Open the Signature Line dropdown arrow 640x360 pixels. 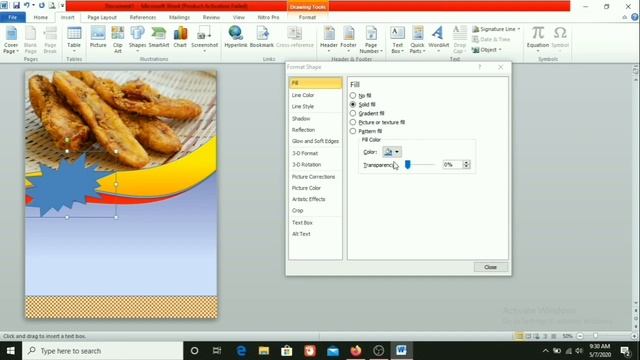(519, 29)
